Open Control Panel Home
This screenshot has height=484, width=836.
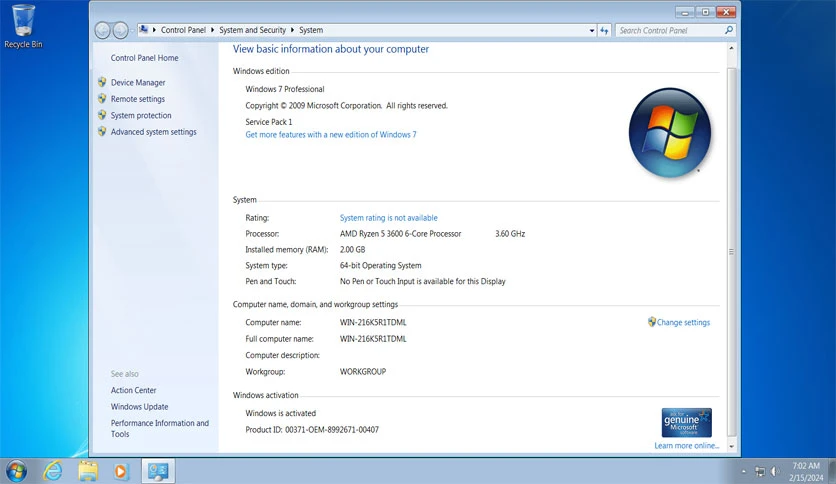tap(144, 58)
